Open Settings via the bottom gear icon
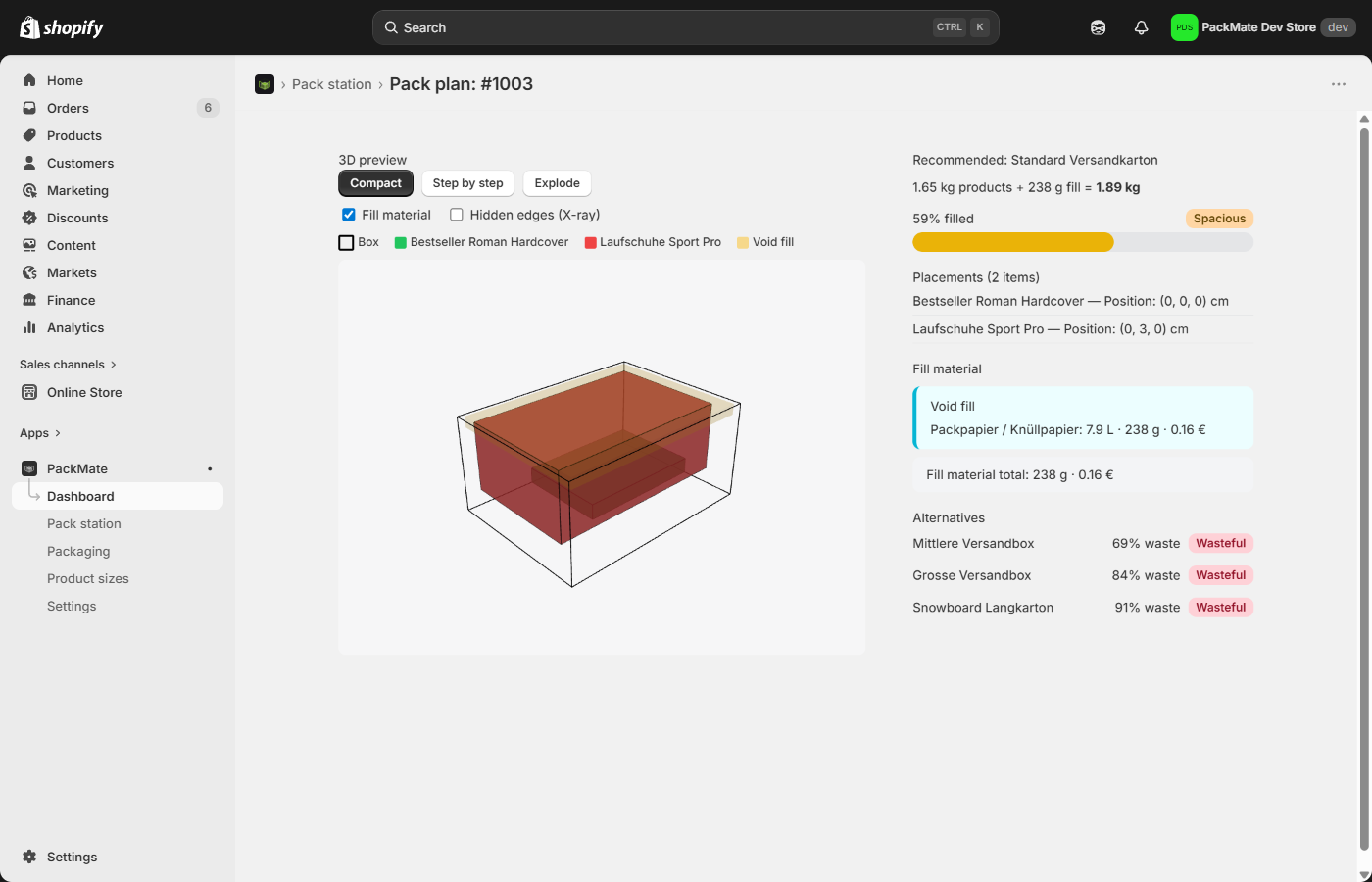Image resolution: width=1372 pixels, height=882 pixels. pyautogui.click(x=29, y=857)
